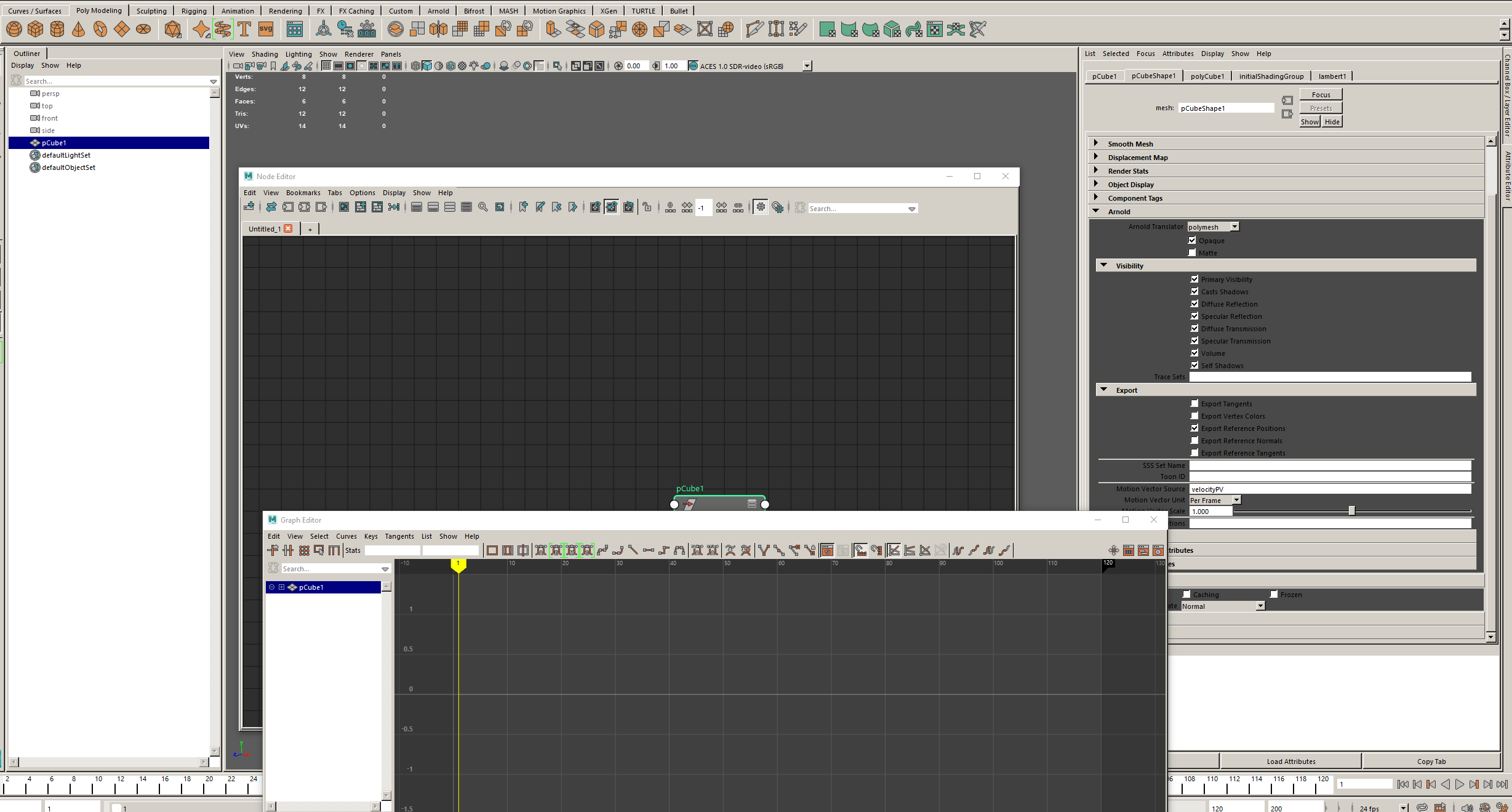Click the Load Attributes button
The image size is (1512, 812).
[1290, 762]
